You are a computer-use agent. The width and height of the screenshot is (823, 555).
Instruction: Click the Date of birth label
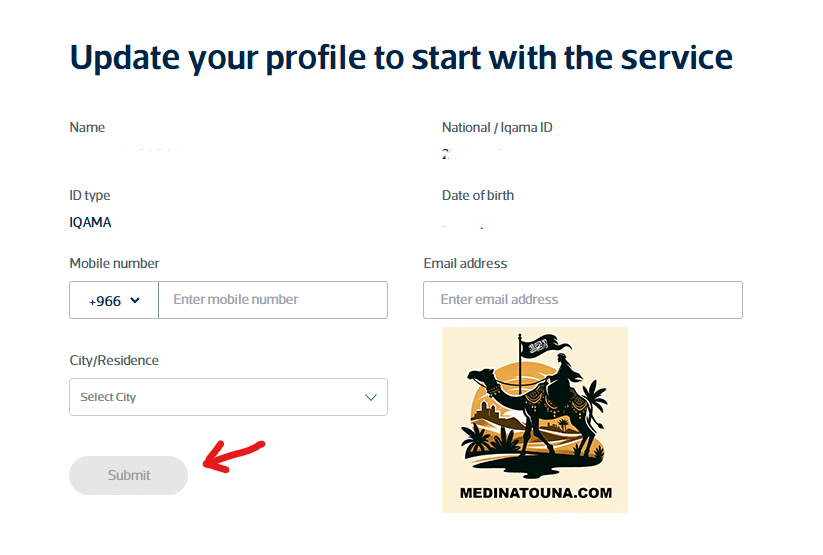[478, 196]
